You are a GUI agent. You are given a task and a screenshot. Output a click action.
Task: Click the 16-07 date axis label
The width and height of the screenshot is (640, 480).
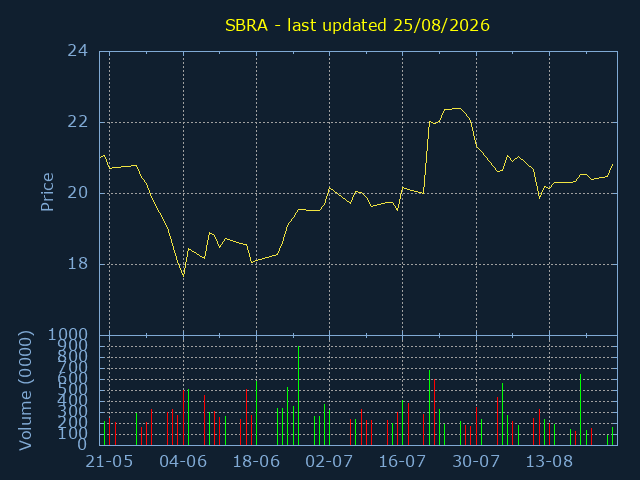coord(402,462)
